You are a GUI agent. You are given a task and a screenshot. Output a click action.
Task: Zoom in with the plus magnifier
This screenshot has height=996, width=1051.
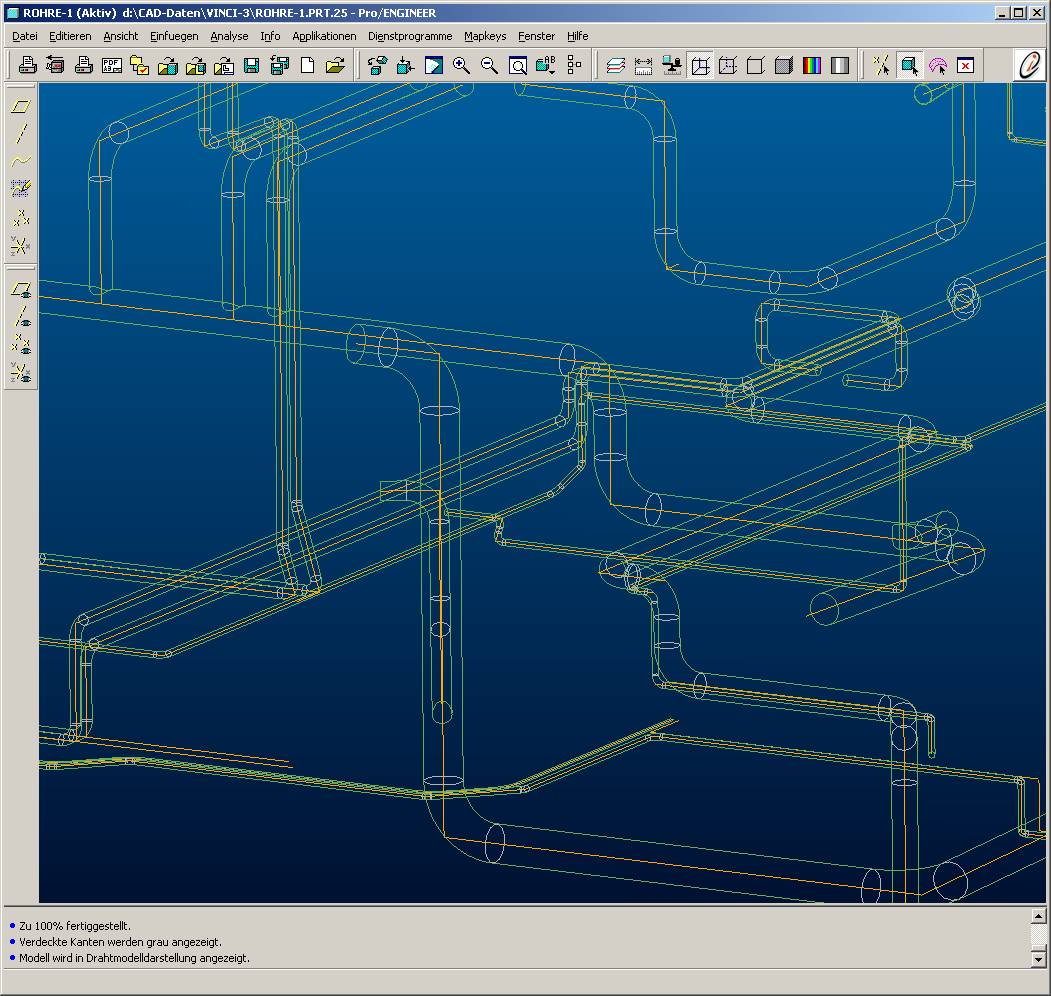461,65
